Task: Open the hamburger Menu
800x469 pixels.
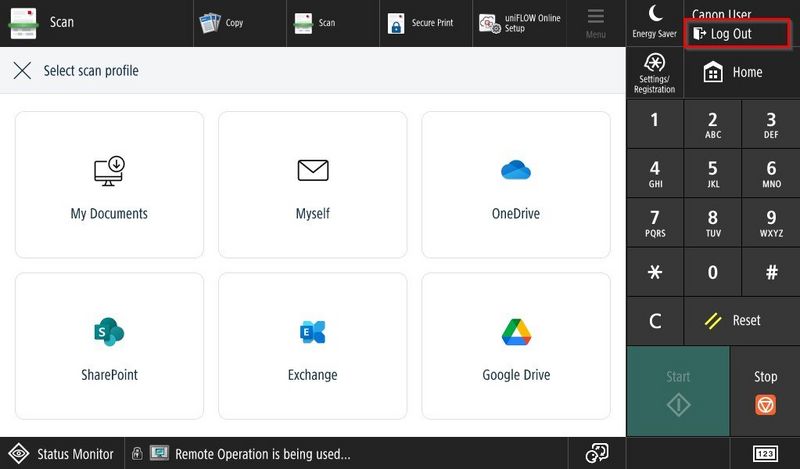Action: tap(596, 22)
